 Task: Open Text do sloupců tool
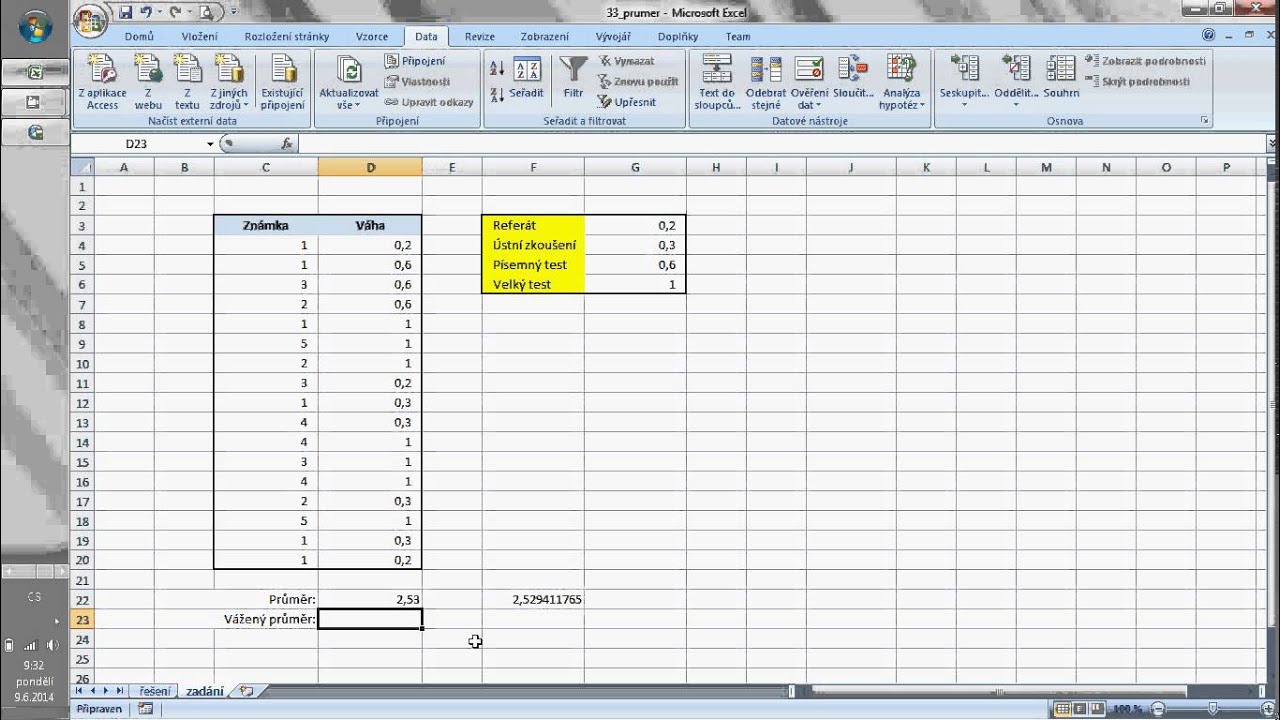click(717, 83)
